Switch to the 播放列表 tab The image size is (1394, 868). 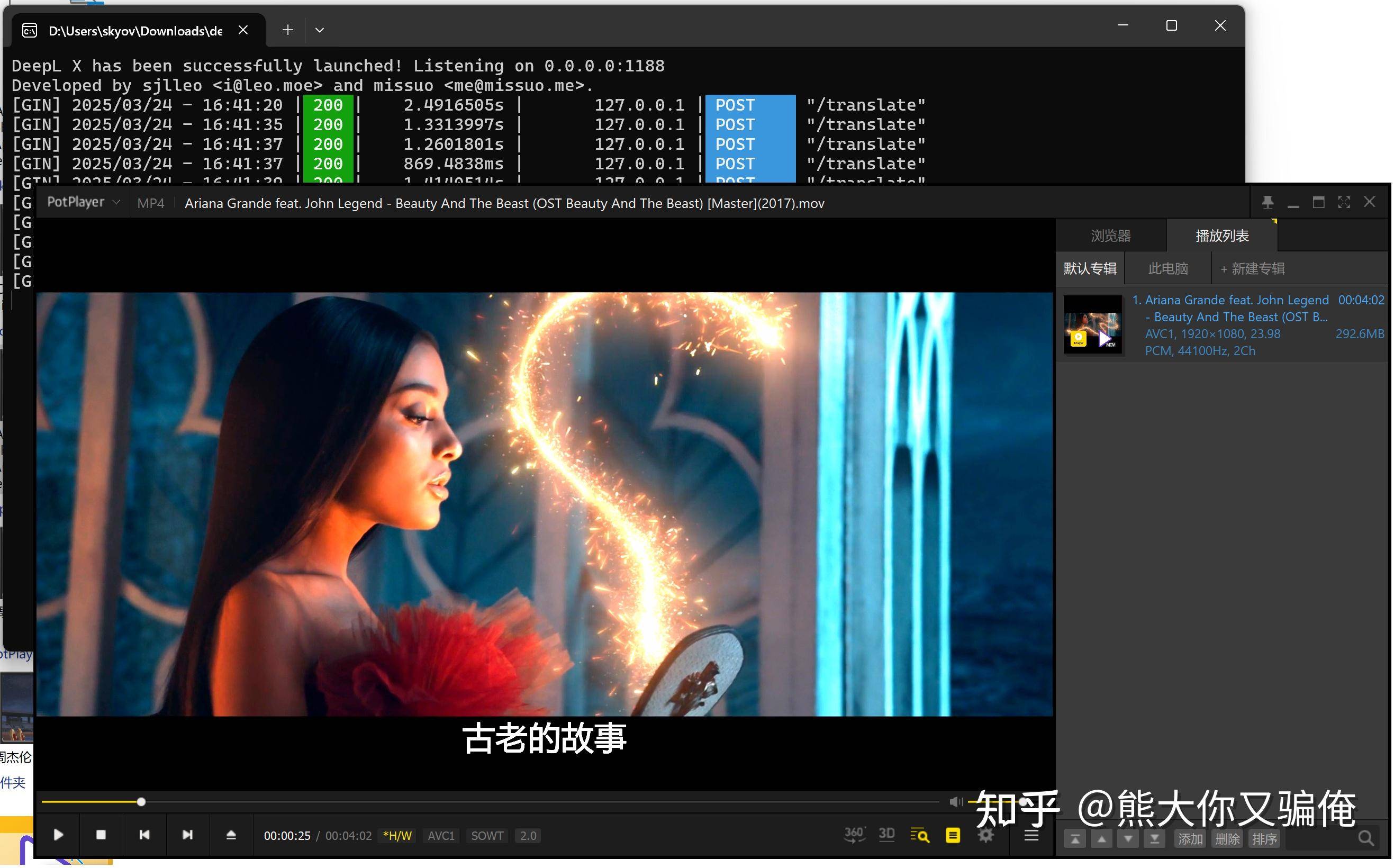(1222, 236)
